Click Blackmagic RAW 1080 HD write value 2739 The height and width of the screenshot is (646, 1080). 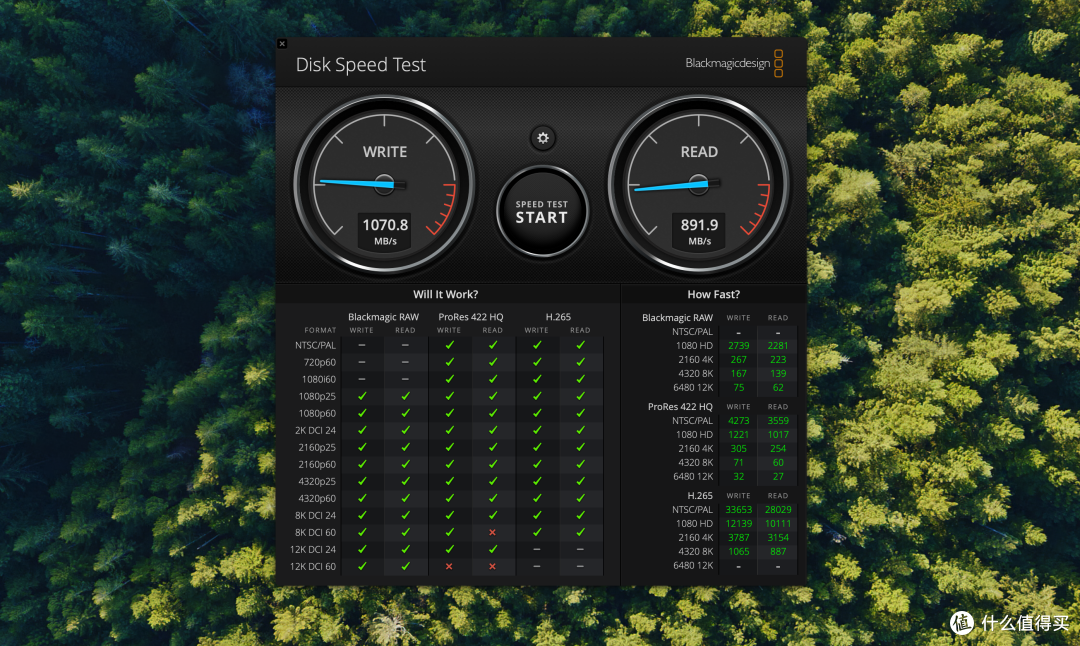[738, 346]
